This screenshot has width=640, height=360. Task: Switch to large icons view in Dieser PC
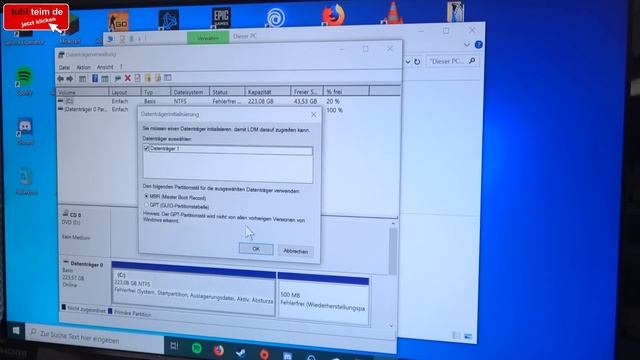pyautogui.click(x=468, y=337)
